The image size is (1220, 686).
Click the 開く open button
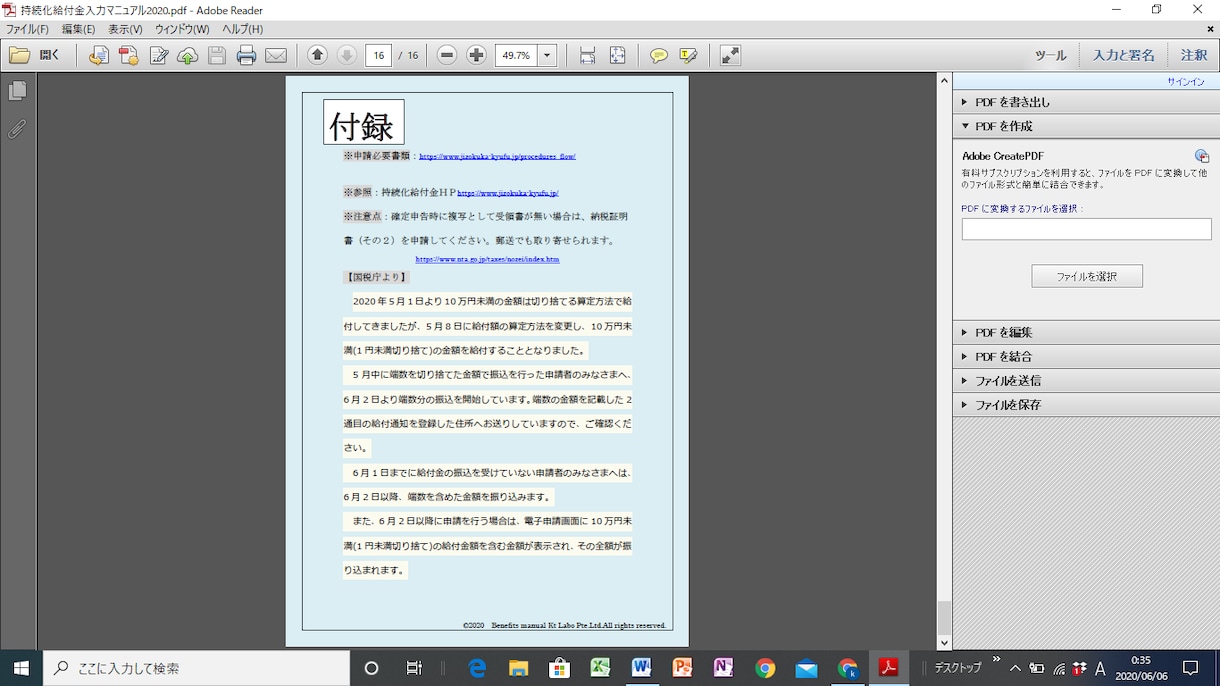click(49, 56)
